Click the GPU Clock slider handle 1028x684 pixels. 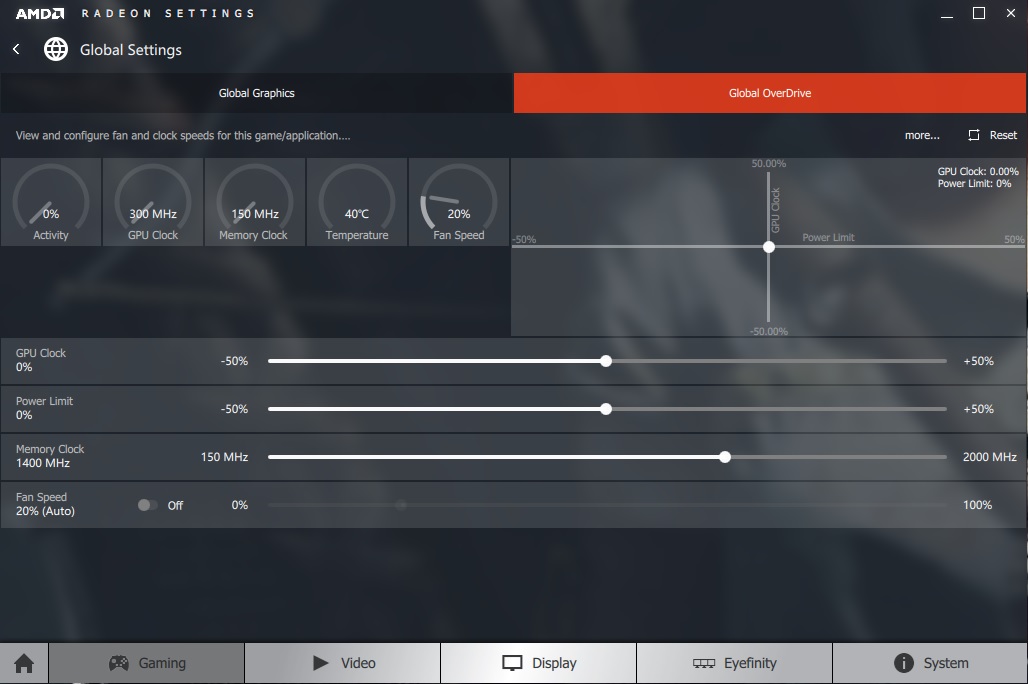(606, 361)
